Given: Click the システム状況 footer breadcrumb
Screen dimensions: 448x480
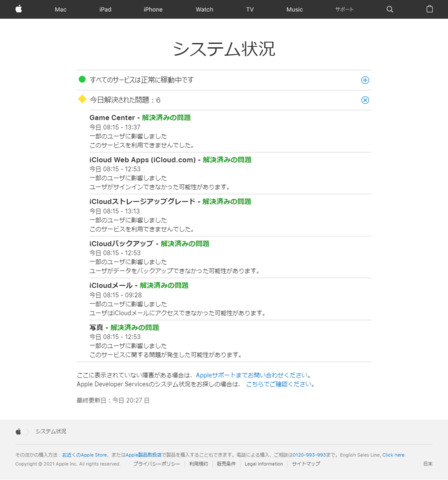Looking at the screenshot, I should pyautogui.click(x=51, y=431).
